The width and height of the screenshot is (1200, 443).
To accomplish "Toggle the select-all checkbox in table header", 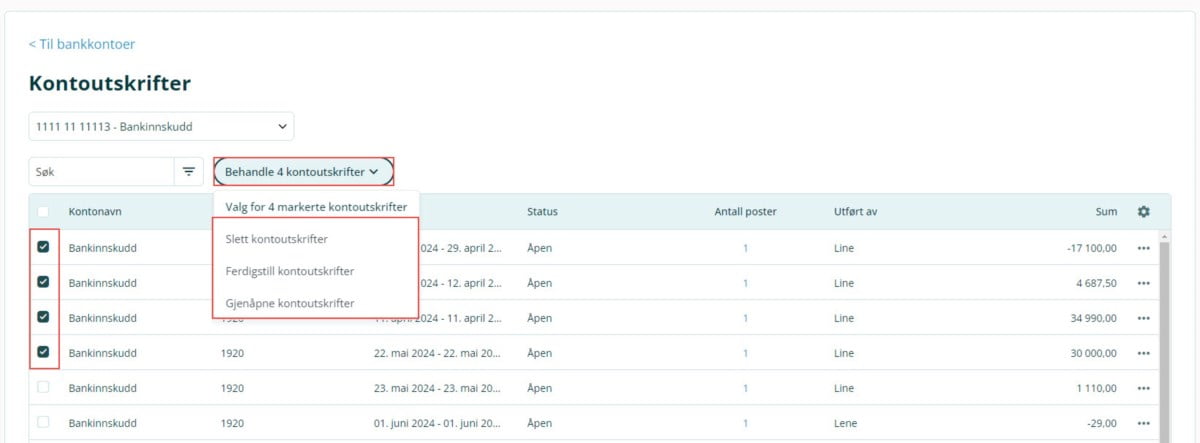I will pos(43,212).
